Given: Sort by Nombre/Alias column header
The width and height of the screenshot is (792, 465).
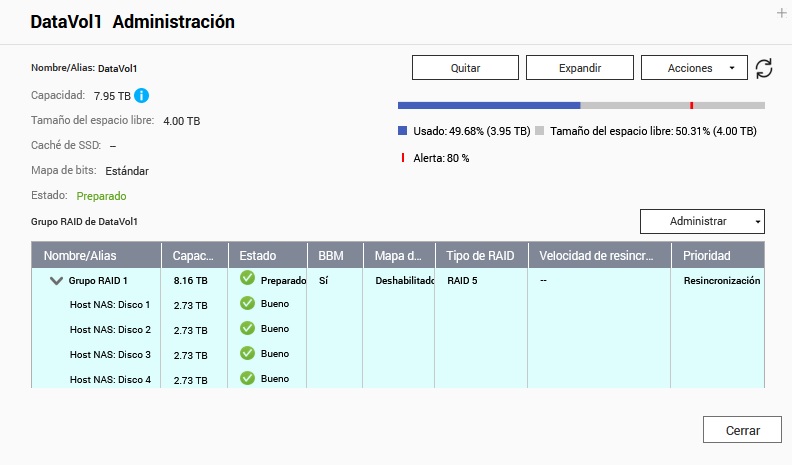Looking at the screenshot, I should pyautogui.click(x=95, y=255).
